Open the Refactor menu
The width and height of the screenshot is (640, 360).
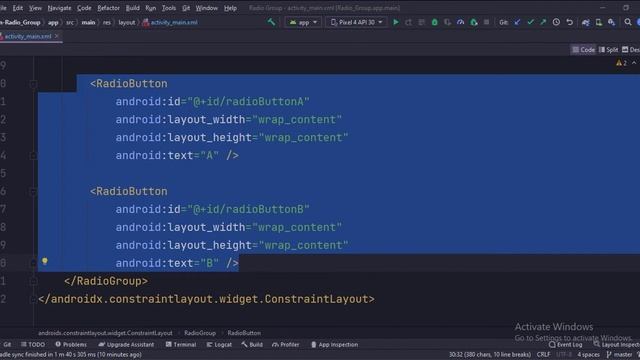[x=108, y=8]
